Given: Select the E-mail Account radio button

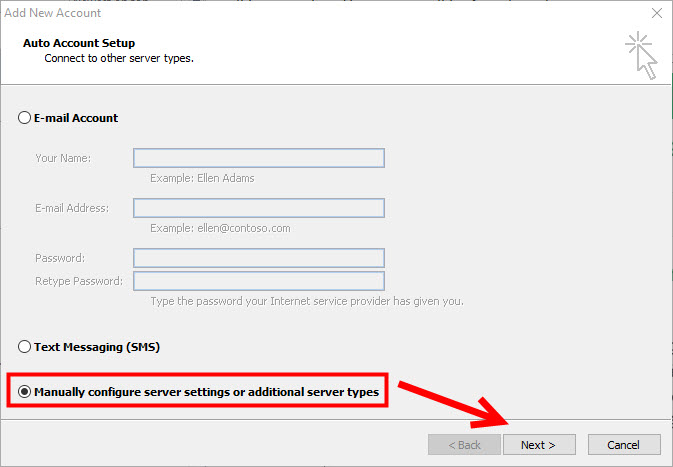Looking at the screenshot, I should tap(26, 118).
